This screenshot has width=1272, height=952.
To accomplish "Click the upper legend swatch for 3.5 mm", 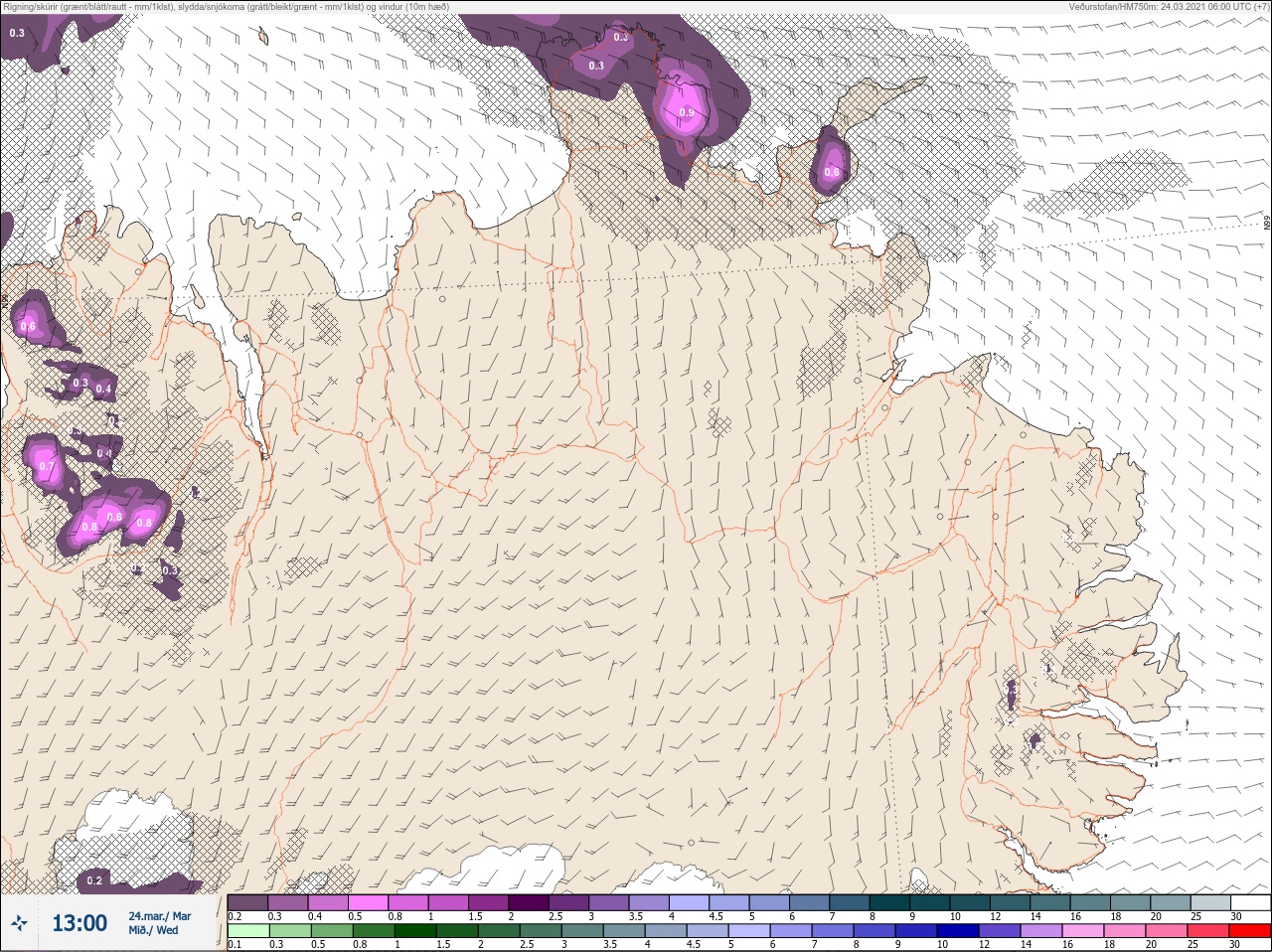I will 650,902.
